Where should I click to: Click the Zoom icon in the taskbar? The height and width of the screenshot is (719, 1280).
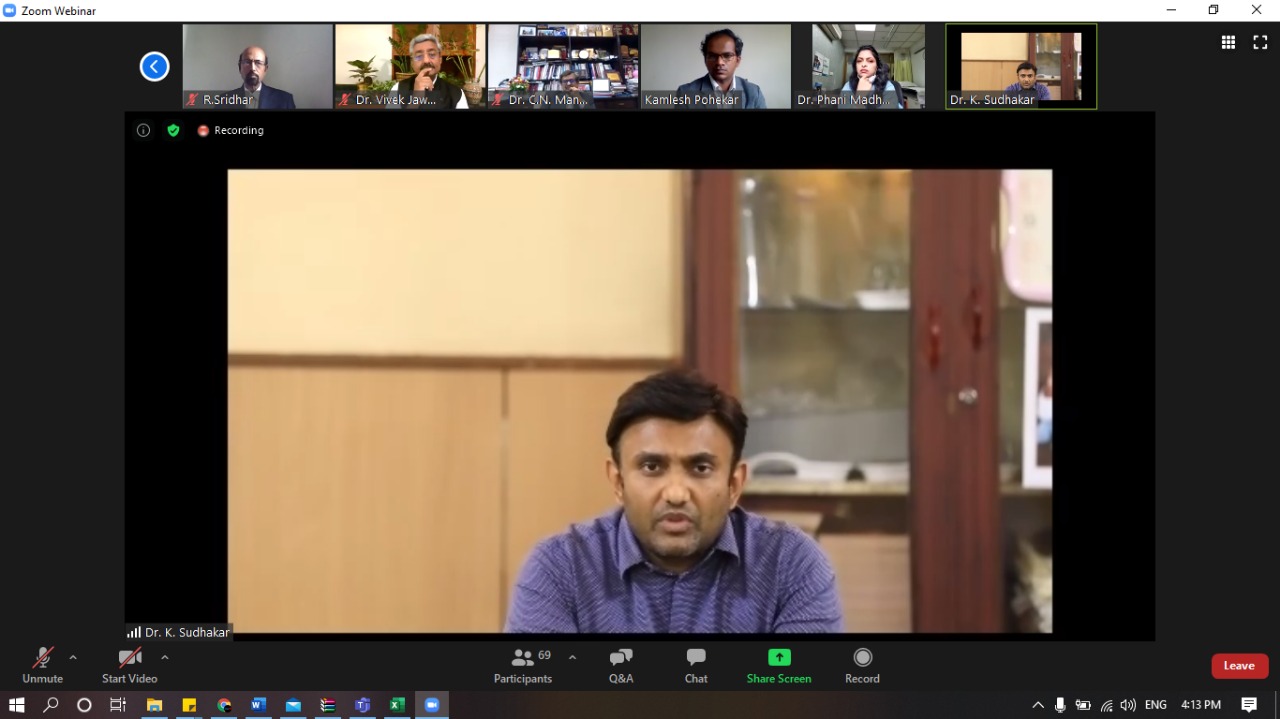[432, 705]
